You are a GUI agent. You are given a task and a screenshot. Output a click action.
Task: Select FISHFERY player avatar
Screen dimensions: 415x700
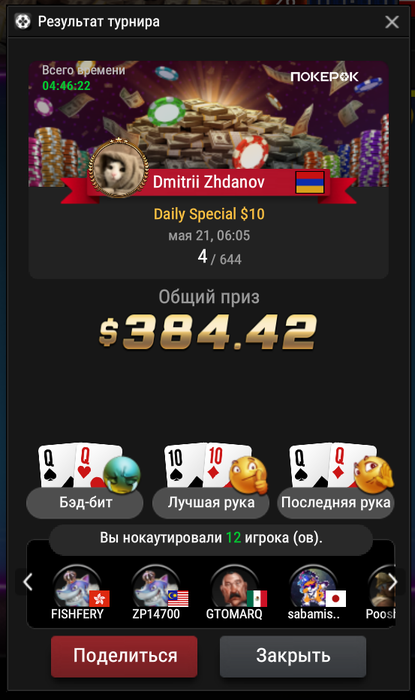[x=78, y=587]
